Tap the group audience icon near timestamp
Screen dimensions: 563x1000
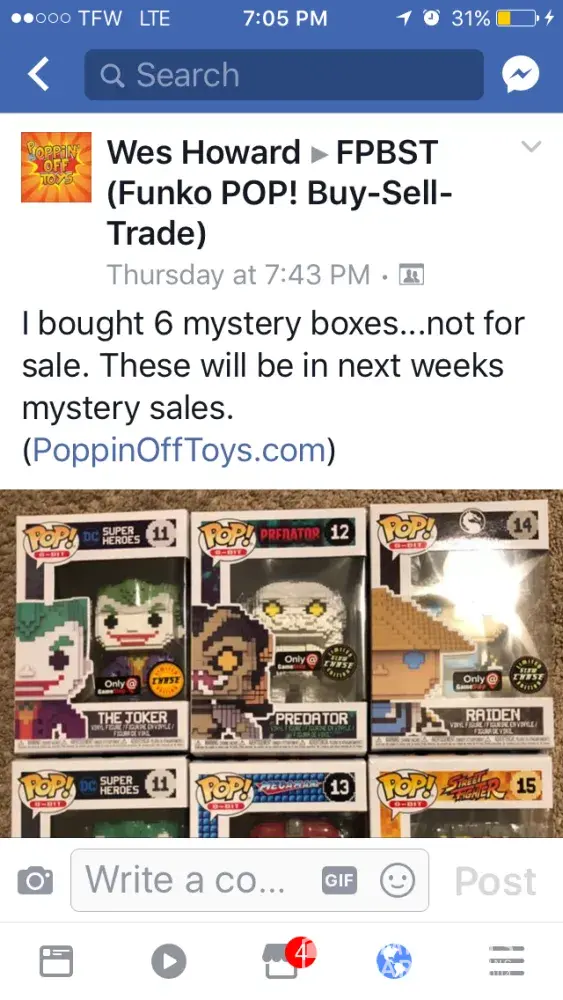[x=411, y=275]
